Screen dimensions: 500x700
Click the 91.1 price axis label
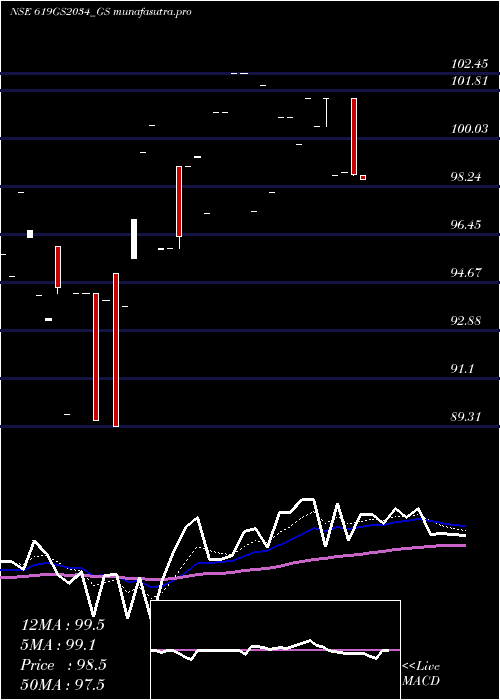click(462, 369)
